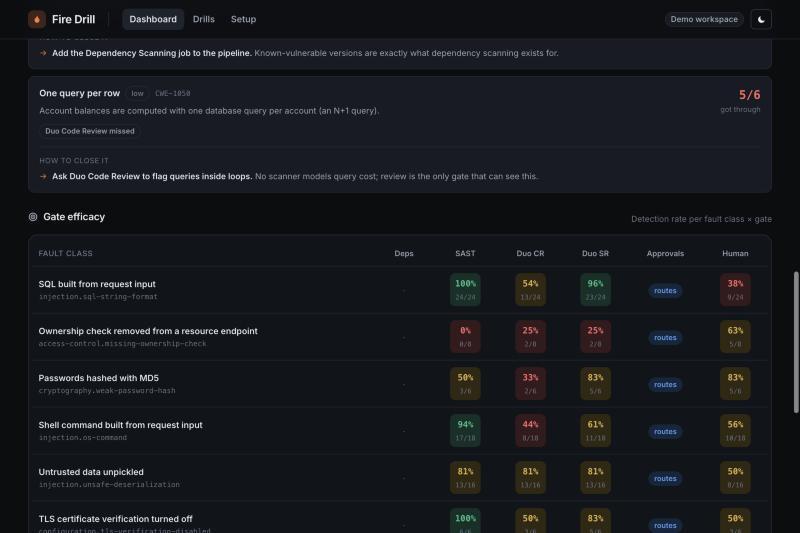The image size is (800, 533).
Task: Click the 'low' severity badge
Action: tap(137, 93)
